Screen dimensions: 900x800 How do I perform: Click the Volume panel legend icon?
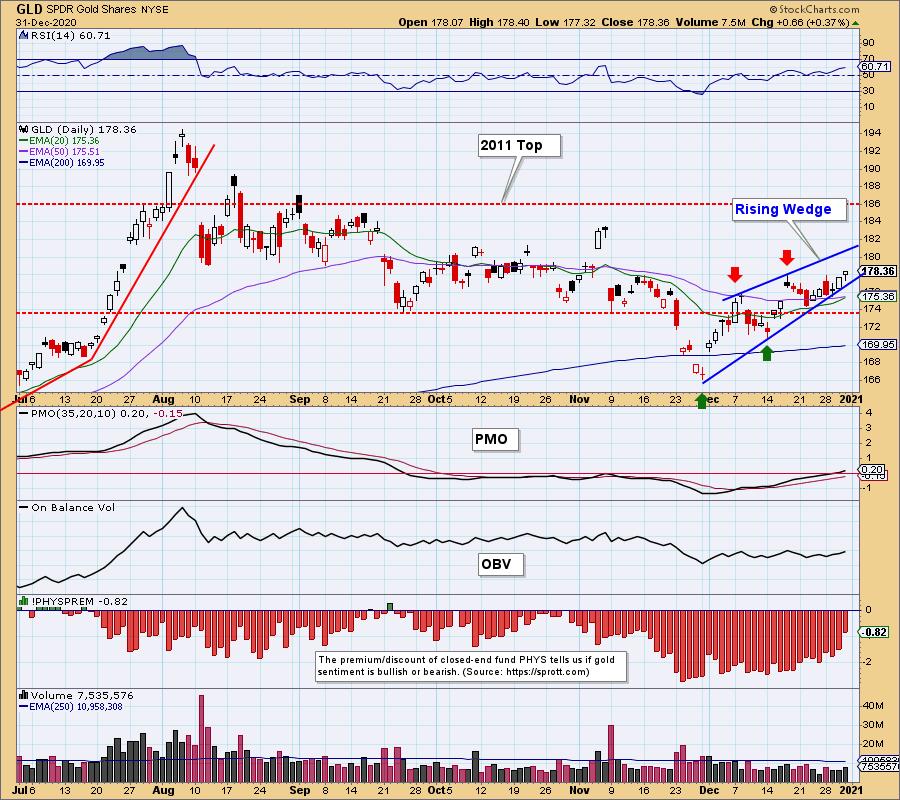[24, 695]
